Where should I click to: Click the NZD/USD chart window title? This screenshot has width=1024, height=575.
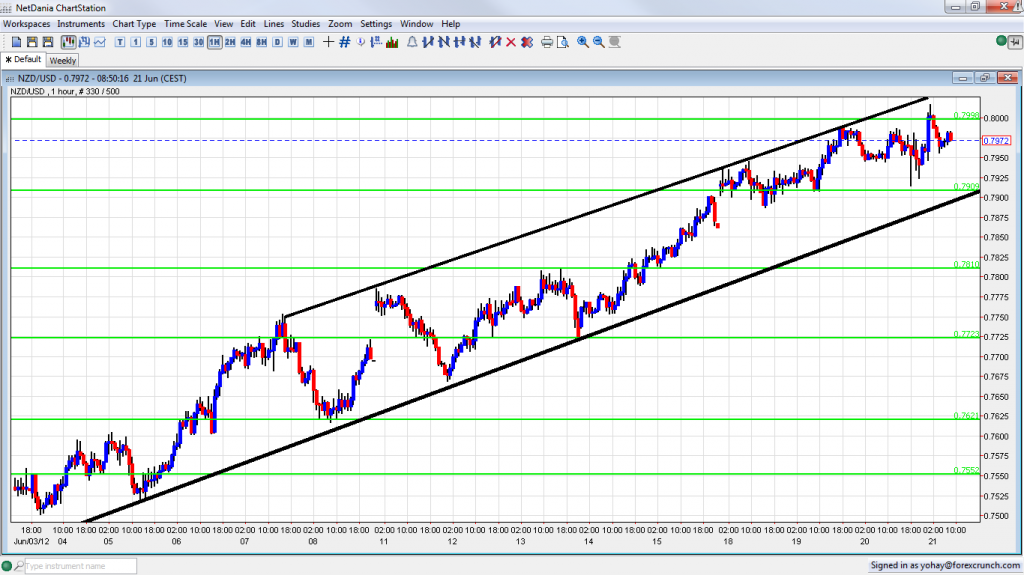[x=102, y=78]
